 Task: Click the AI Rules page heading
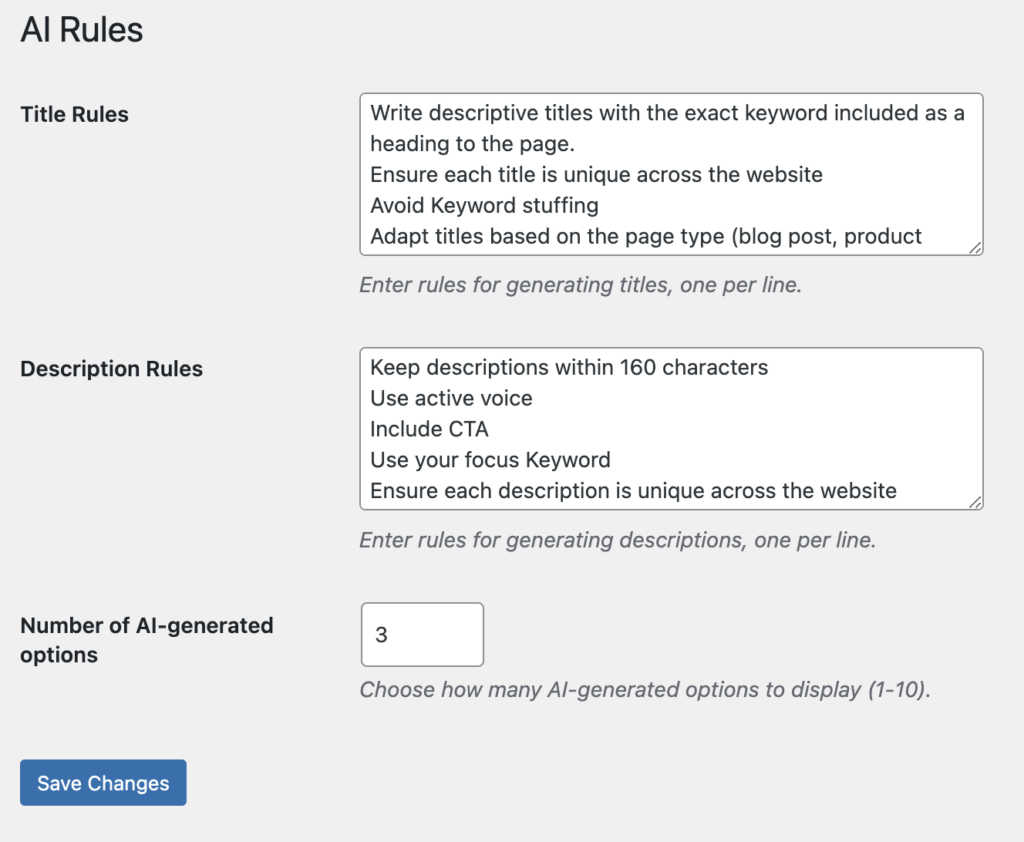tap(82, 30)
